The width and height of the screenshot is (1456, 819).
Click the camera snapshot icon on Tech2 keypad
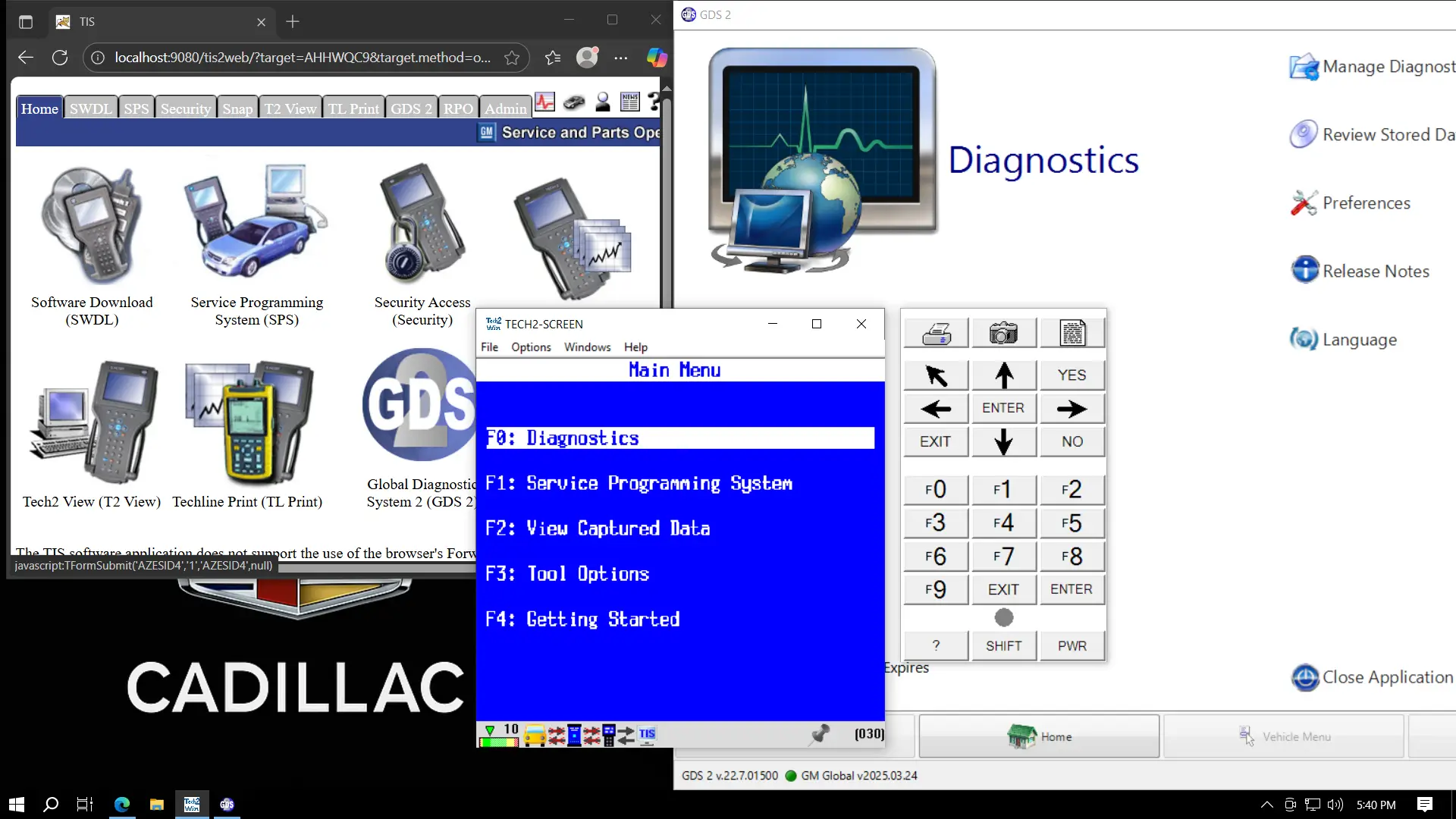pos(1003,332)
